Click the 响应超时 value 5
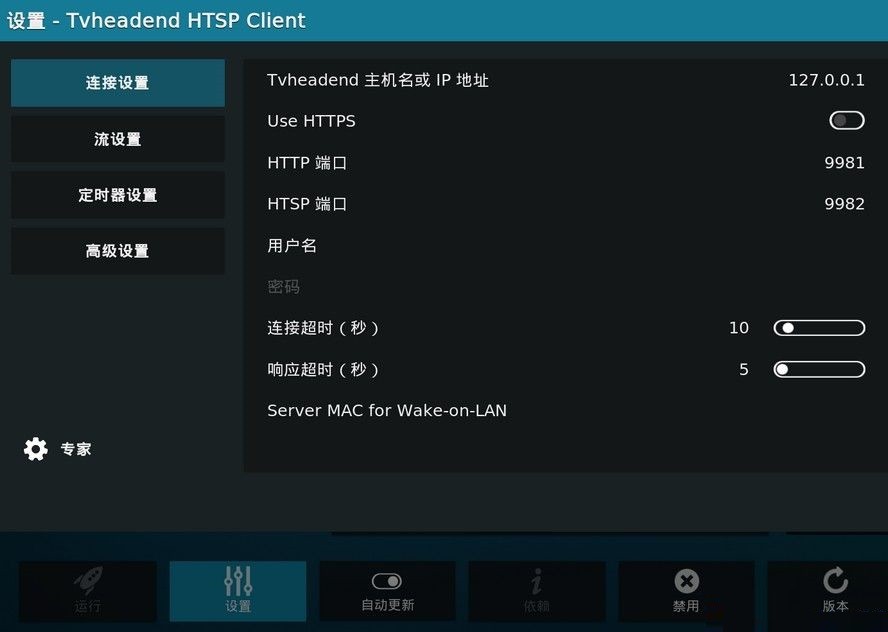The image size is (888, 632). point(744,369)
